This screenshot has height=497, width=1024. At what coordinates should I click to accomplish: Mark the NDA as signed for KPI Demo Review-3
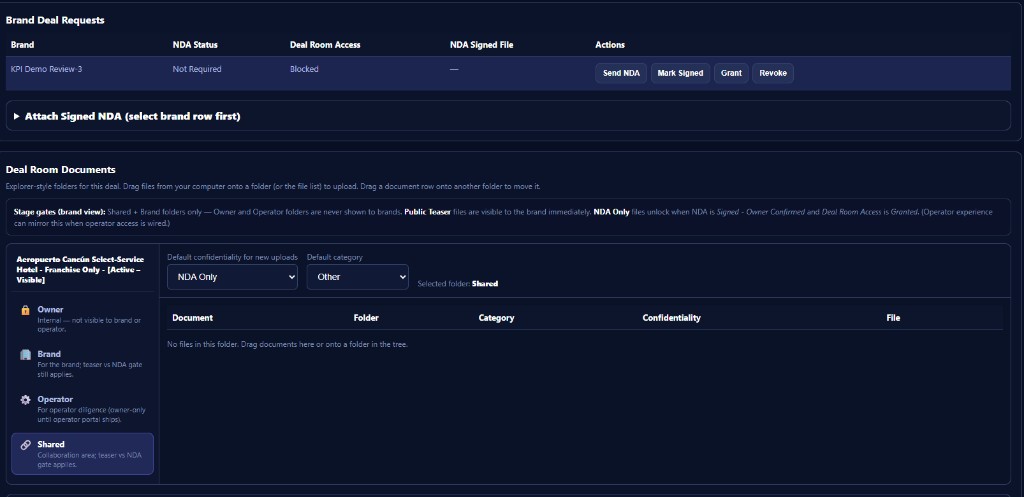click(680, 73)
